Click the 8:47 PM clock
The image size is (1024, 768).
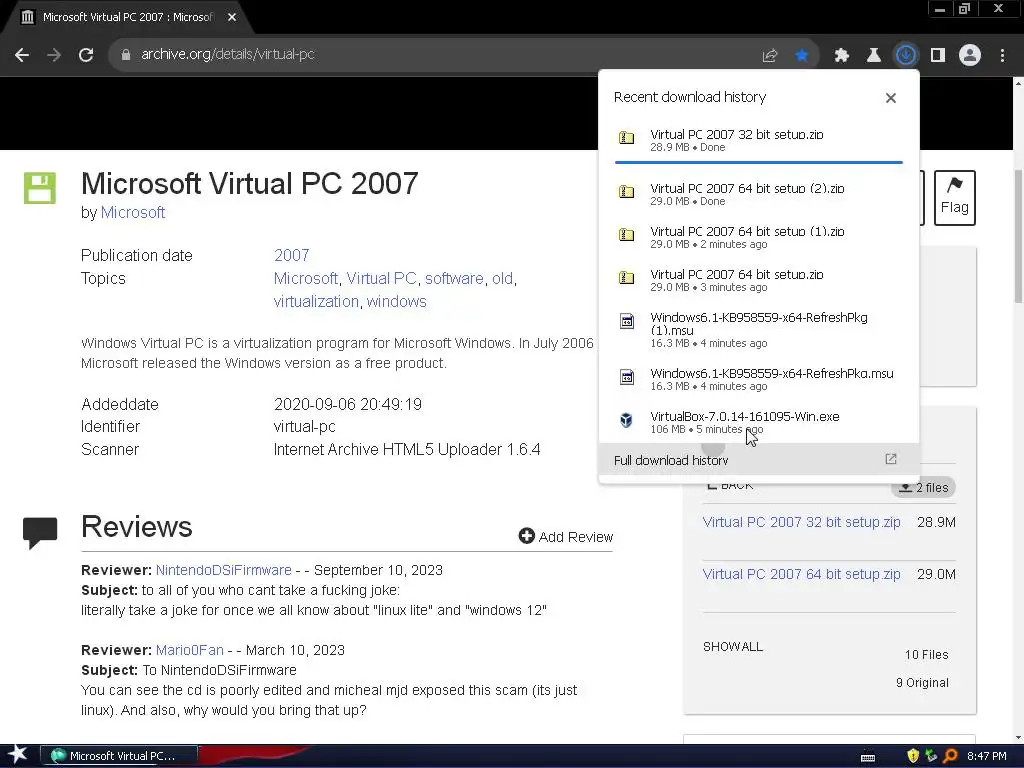tap(986, 756)
